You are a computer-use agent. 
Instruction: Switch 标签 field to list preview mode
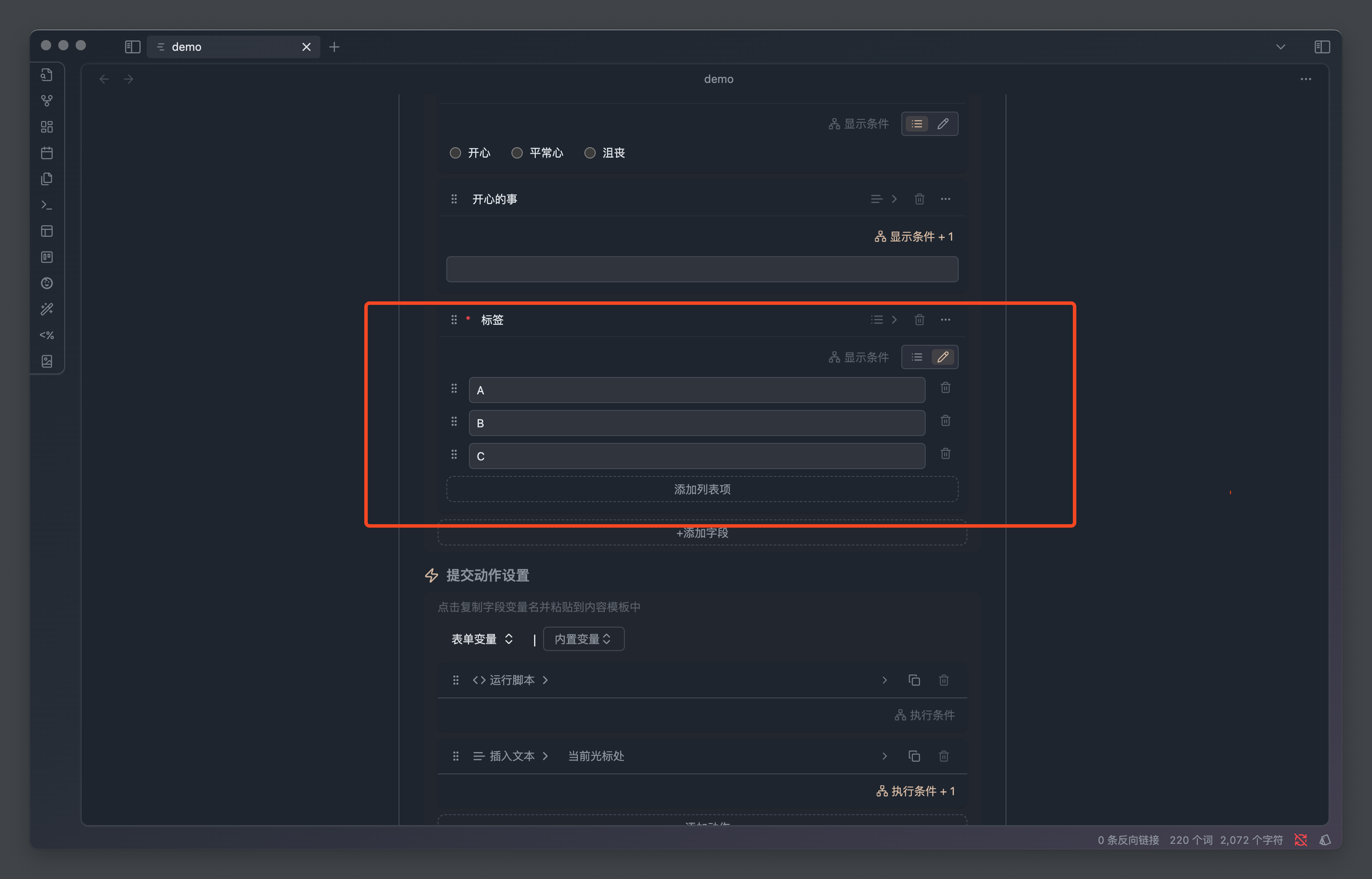pyautogui.click(x=917, y=357)
